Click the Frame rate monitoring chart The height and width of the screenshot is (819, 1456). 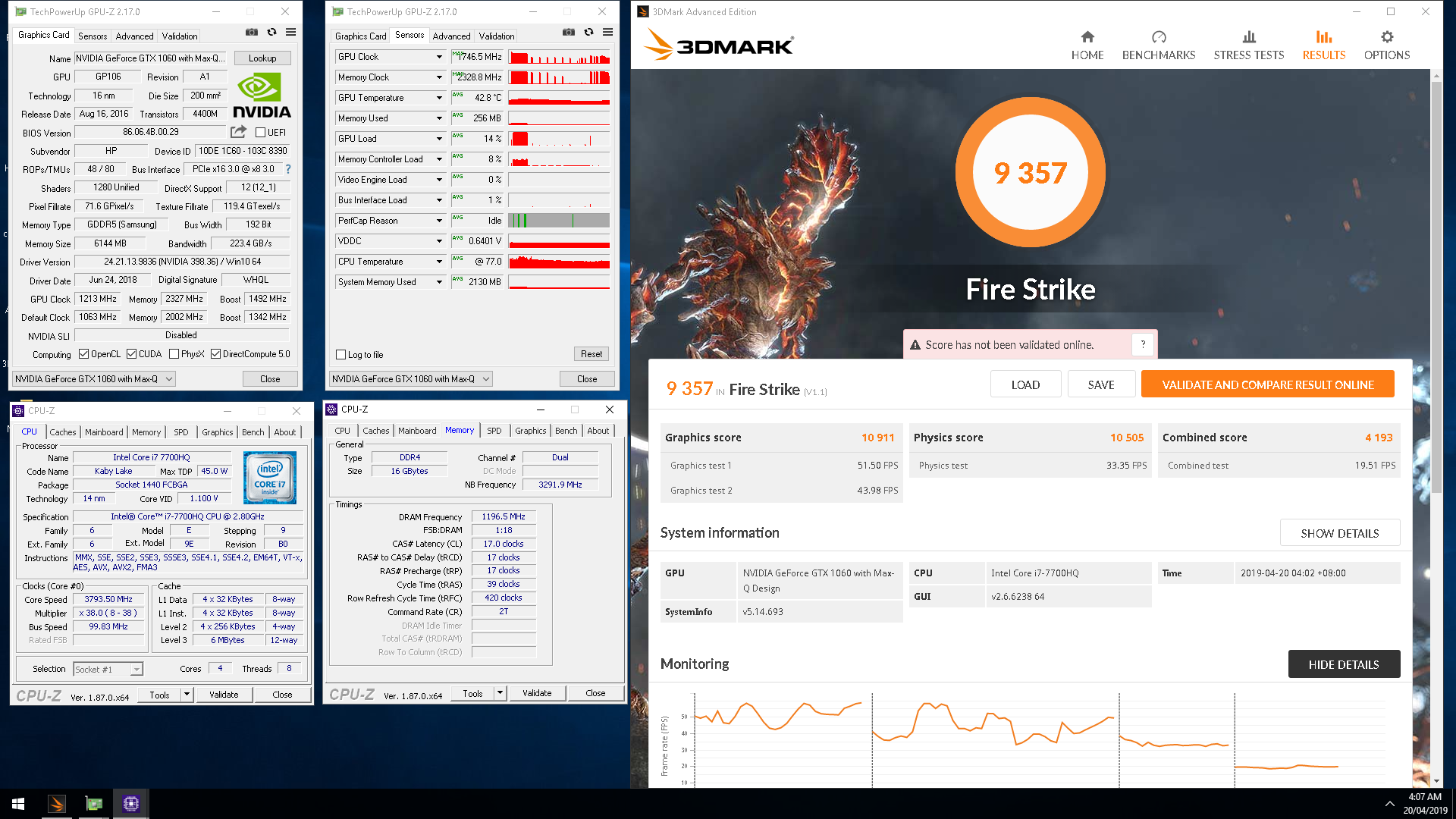click(1038, 739)
